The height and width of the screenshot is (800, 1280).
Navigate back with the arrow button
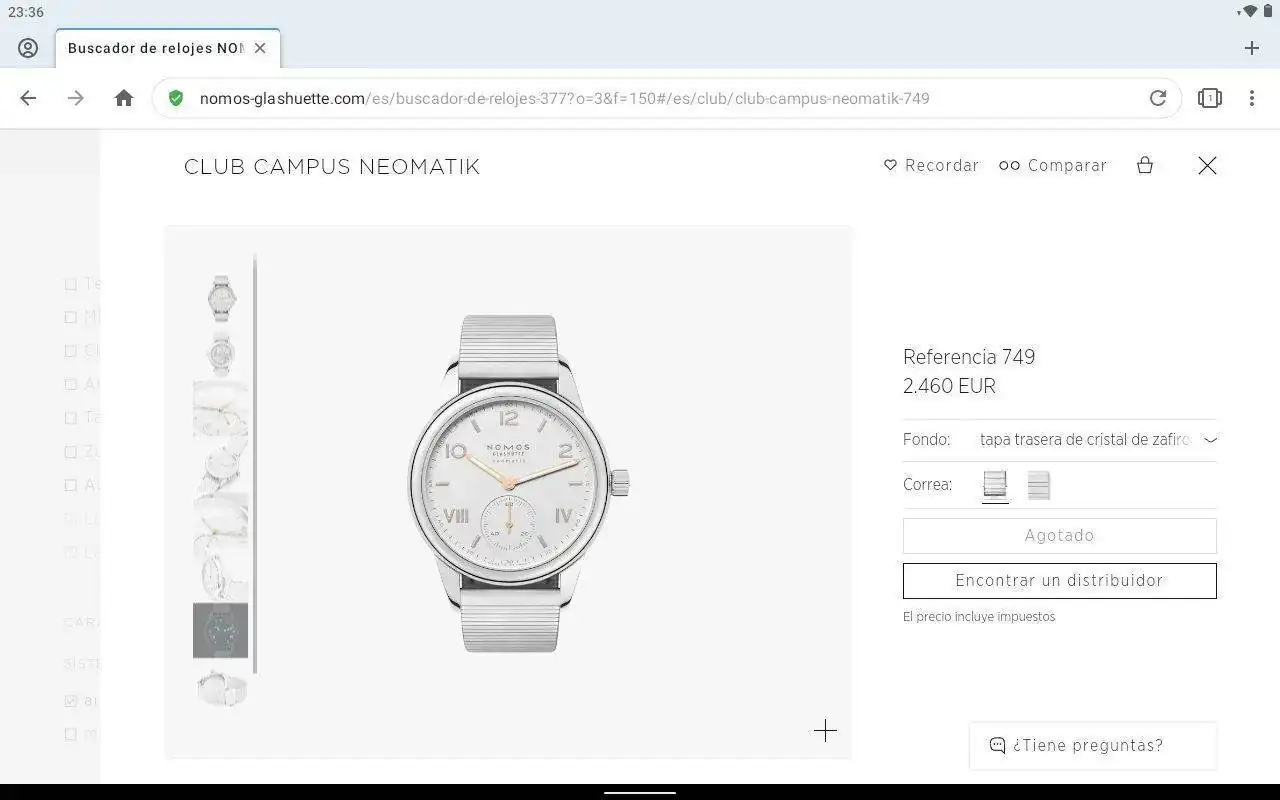tap(28, 98)
